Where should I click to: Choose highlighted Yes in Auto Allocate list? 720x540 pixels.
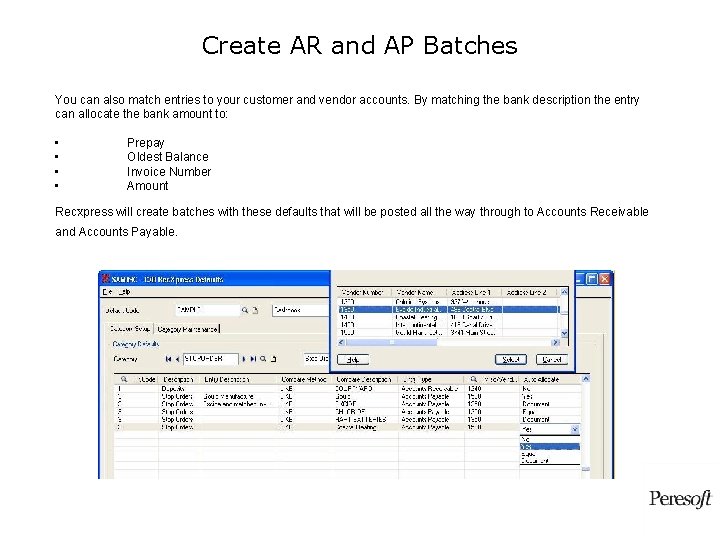550,446
